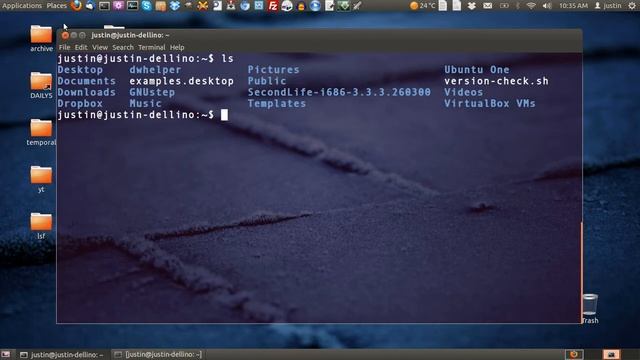Screen dimensions: 640x360
Task: Open the Places menu in top panel
Action: tap(57, 6)
